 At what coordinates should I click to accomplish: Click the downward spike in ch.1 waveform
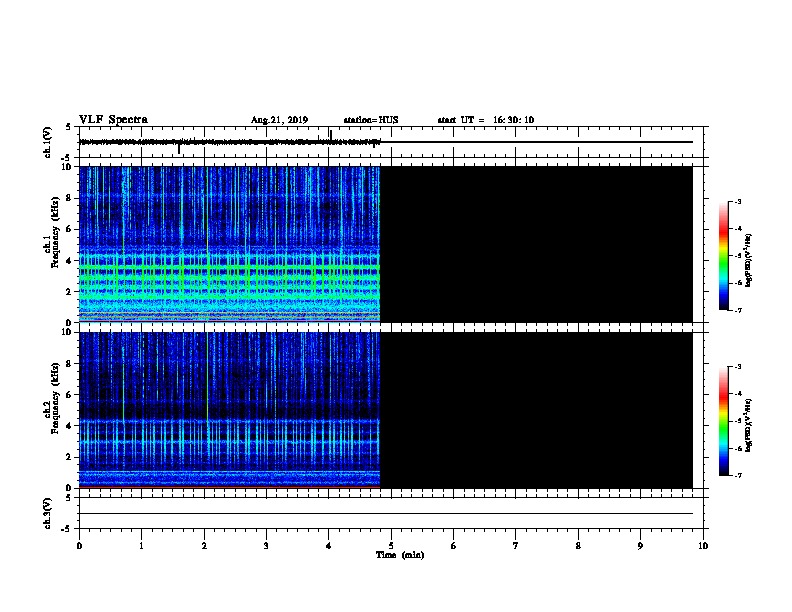(x=179, y=148)
